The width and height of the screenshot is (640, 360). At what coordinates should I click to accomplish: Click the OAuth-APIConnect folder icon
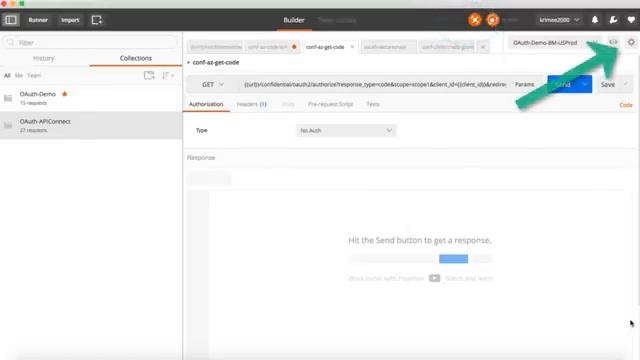8,125
